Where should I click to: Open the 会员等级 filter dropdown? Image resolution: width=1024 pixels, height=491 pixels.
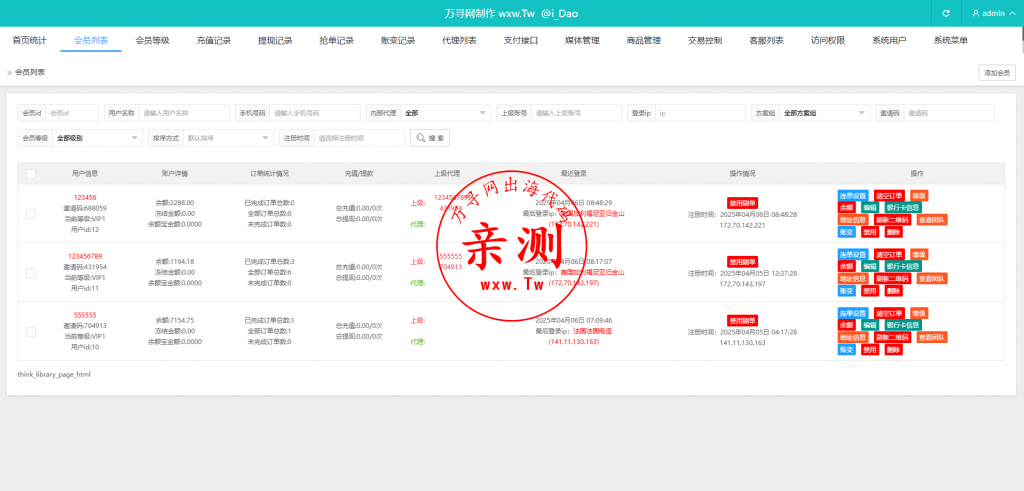pyautogui.click(x=97, y=138)
